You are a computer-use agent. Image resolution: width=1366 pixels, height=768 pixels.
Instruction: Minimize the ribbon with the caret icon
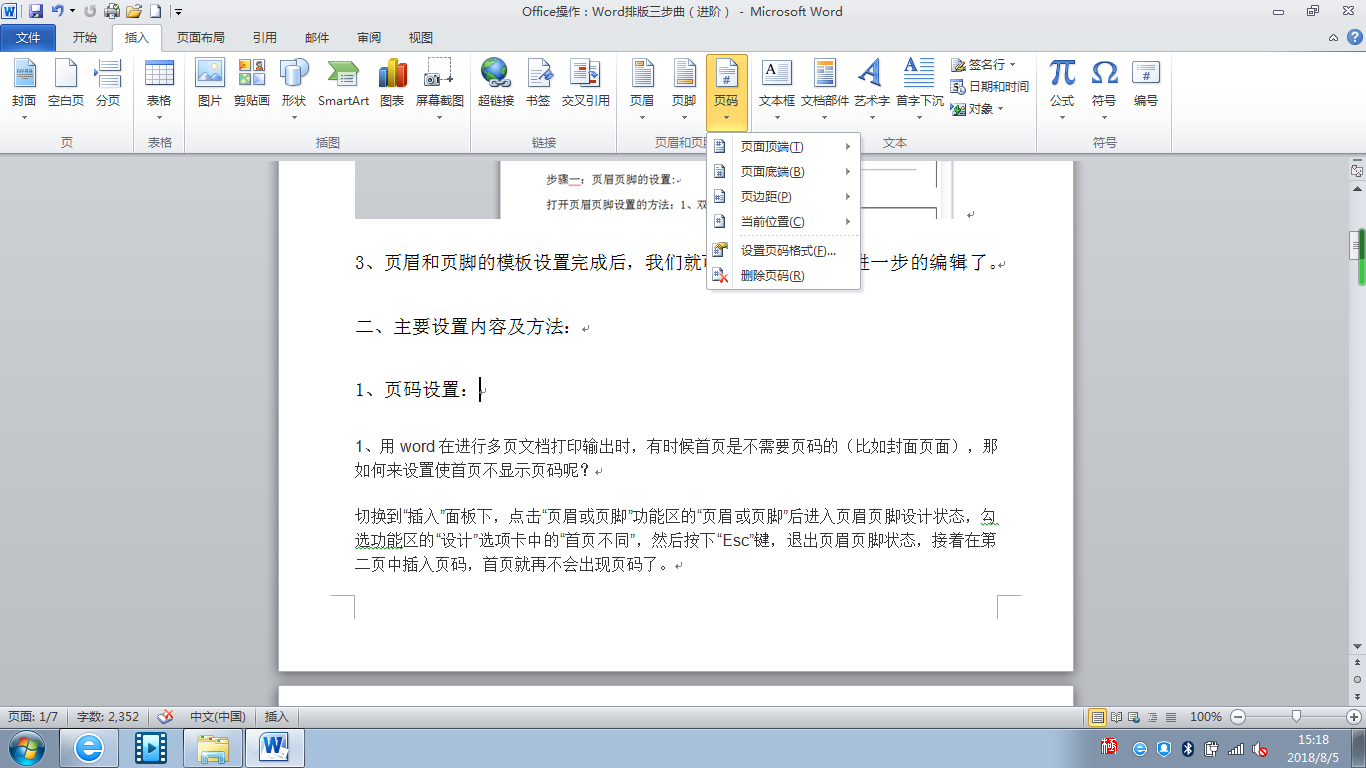(x=1333, y=37)
